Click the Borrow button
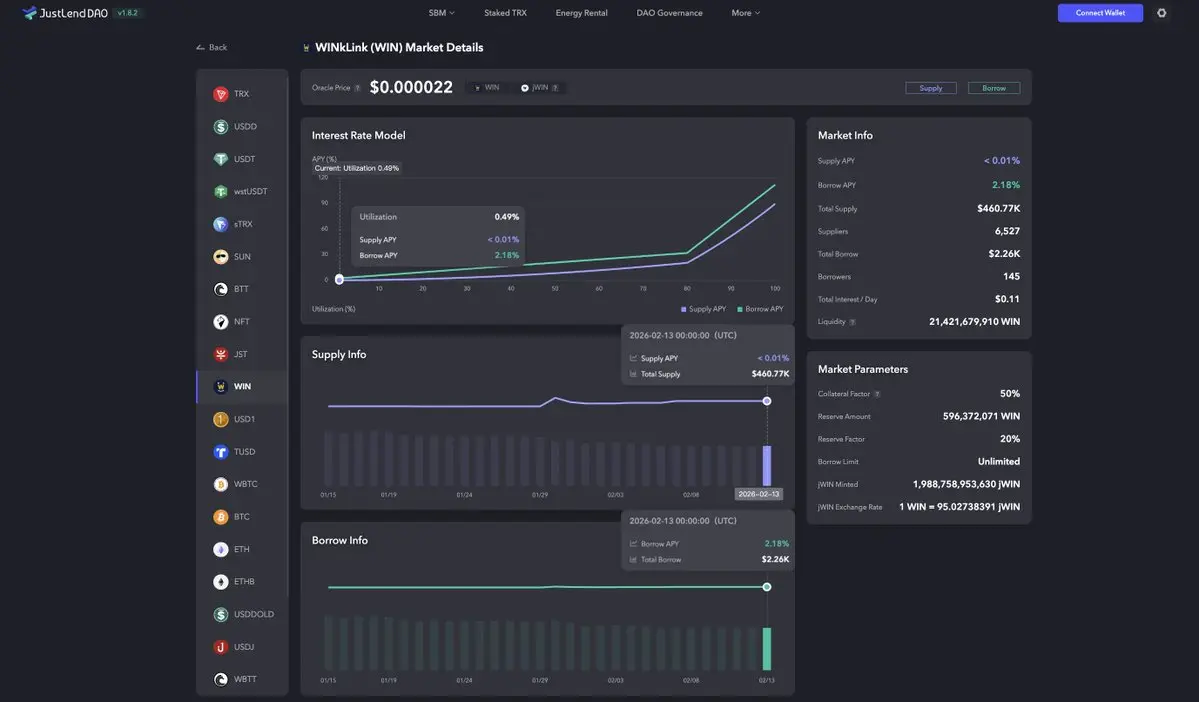 994,88
